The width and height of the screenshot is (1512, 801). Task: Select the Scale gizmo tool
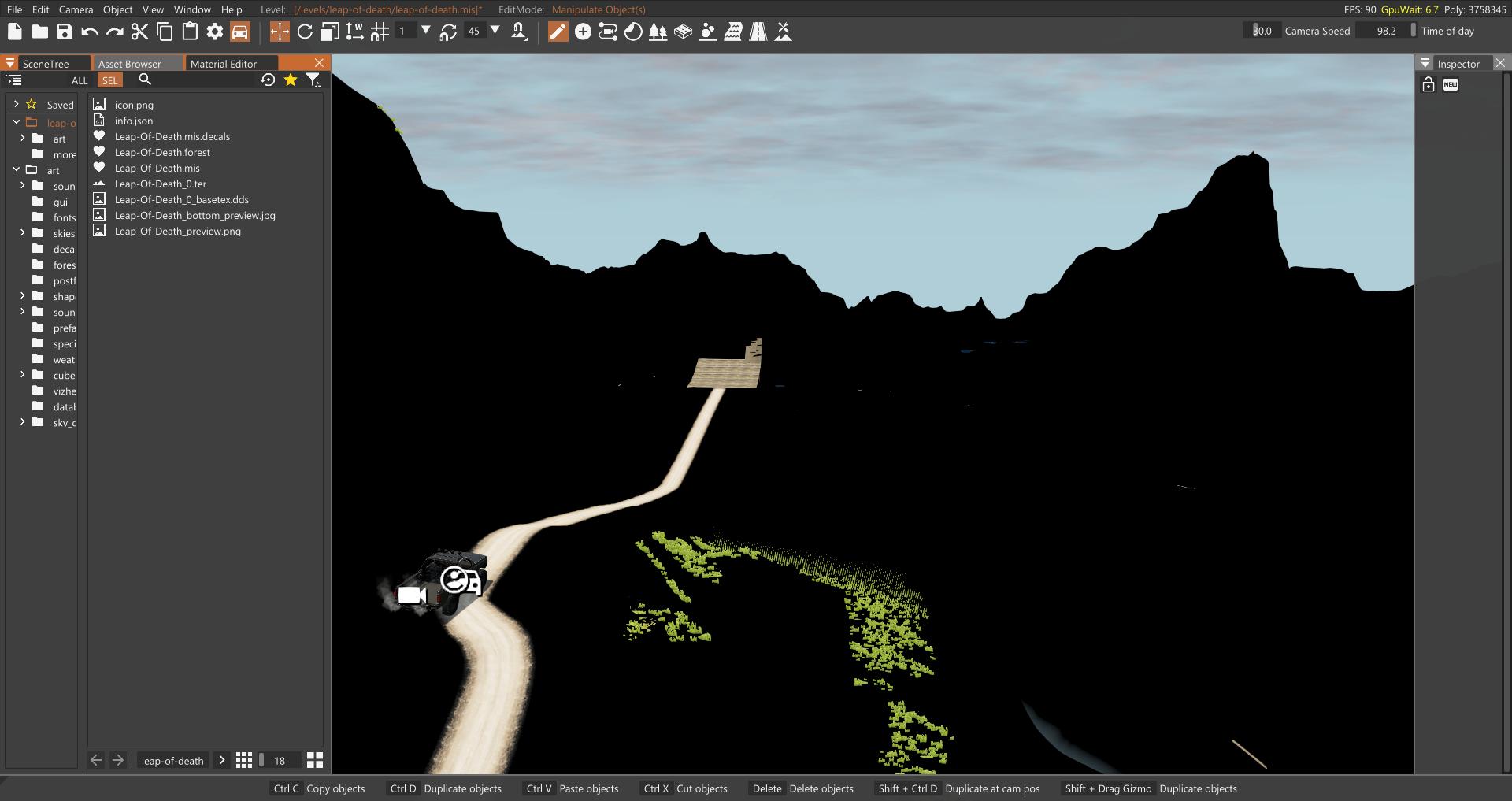pyautogui.click(x=330, y=32)
